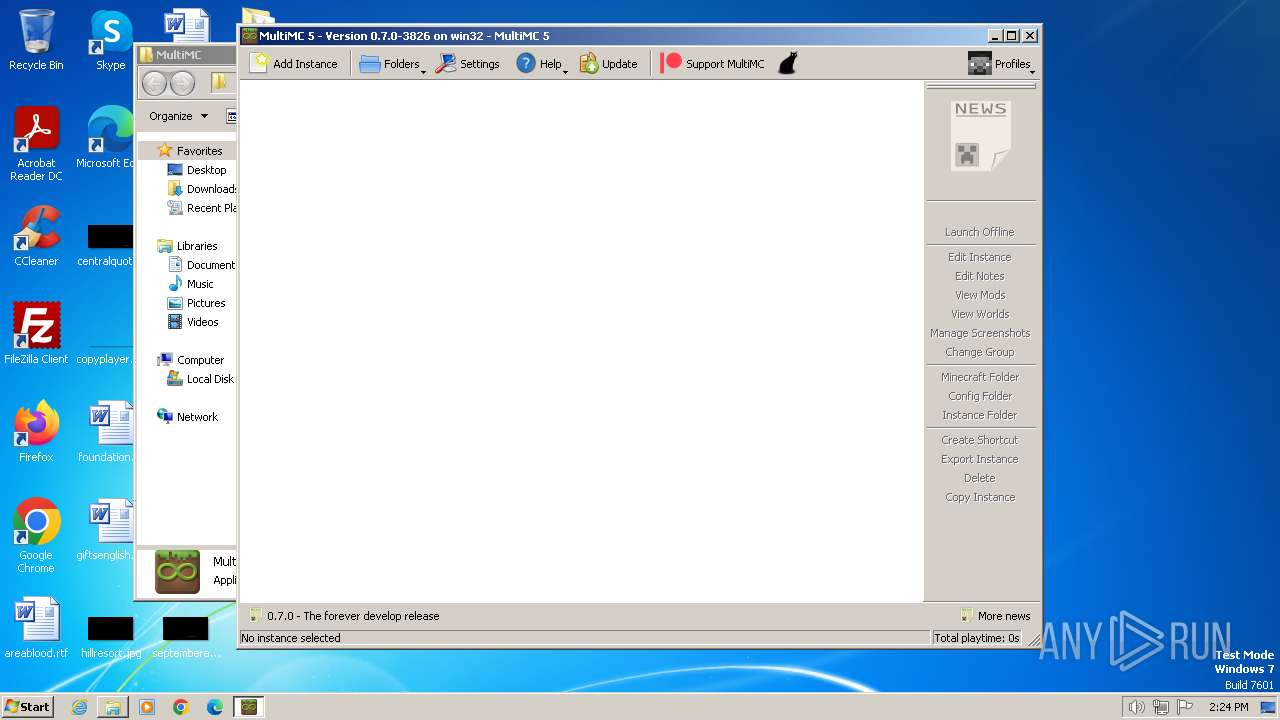Select Local Disk in Explorer navigation pane

coord(201,379)
